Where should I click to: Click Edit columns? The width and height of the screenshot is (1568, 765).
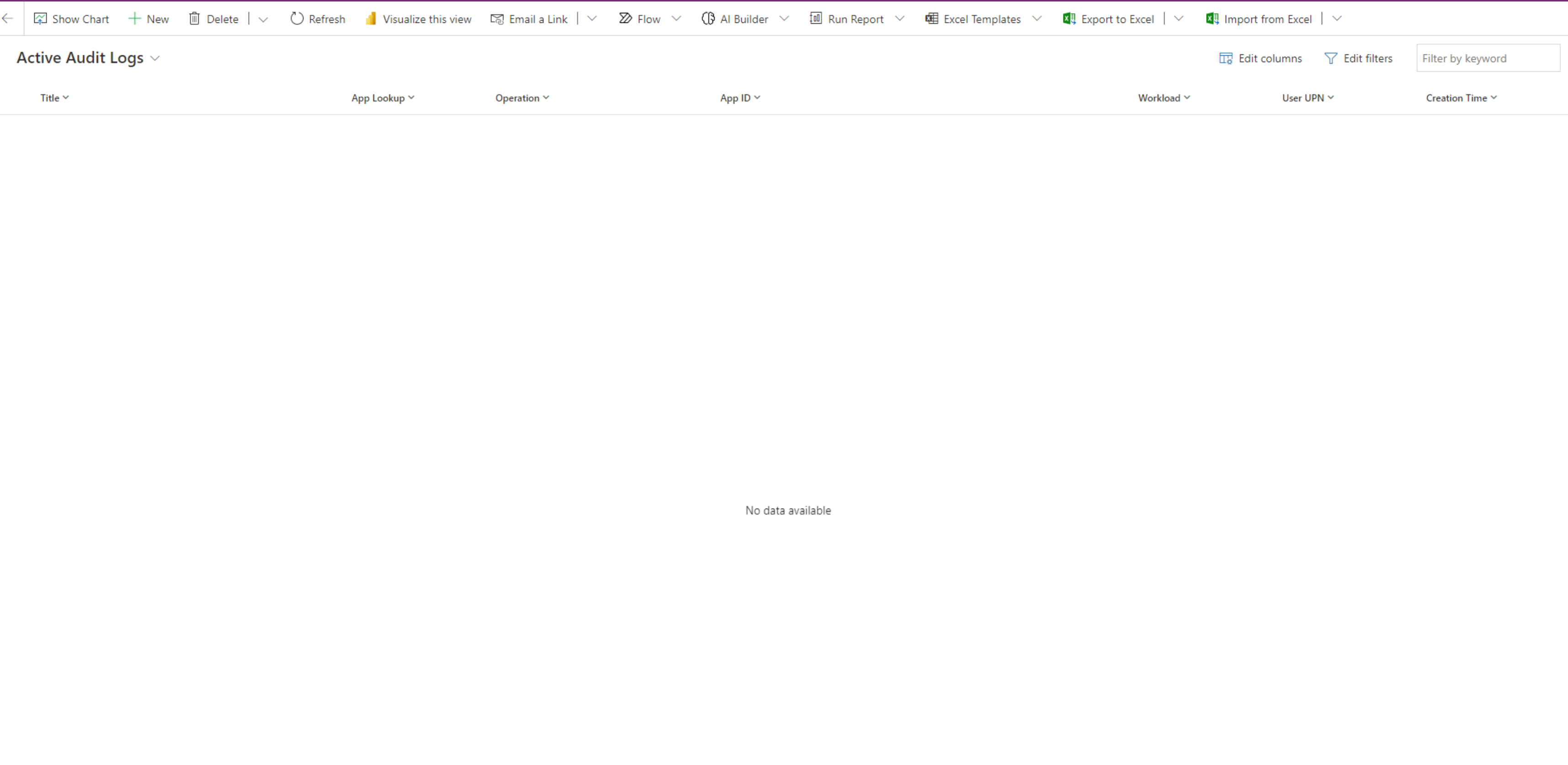[x=1260, y=58]
